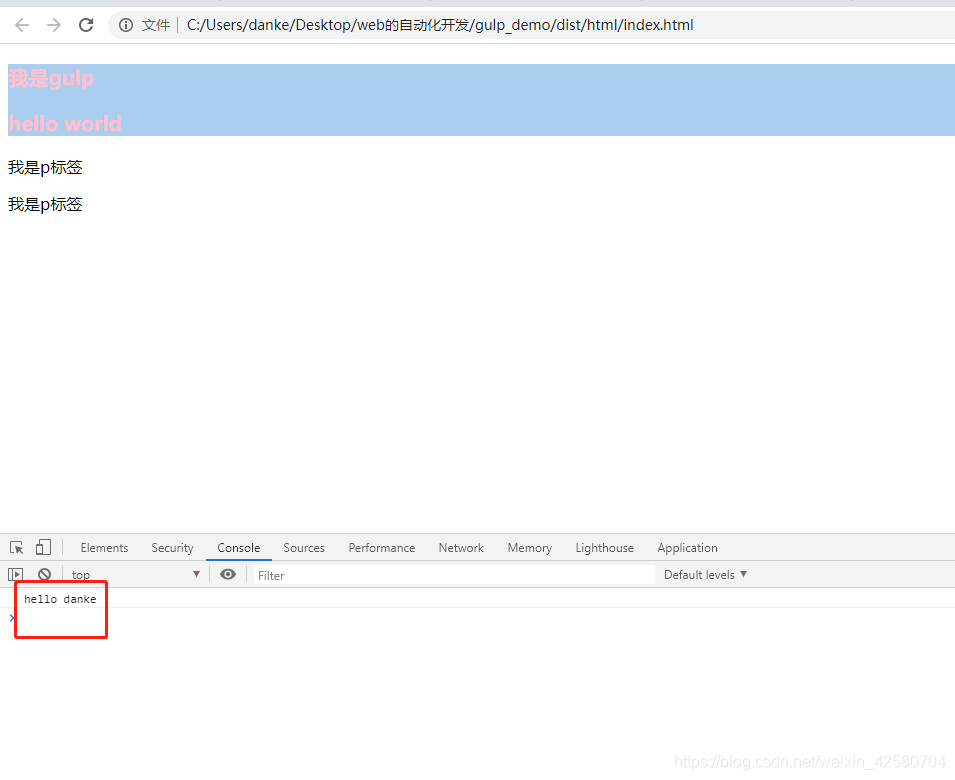Switch to the Elements tab
955x780 pixels.
104,547
